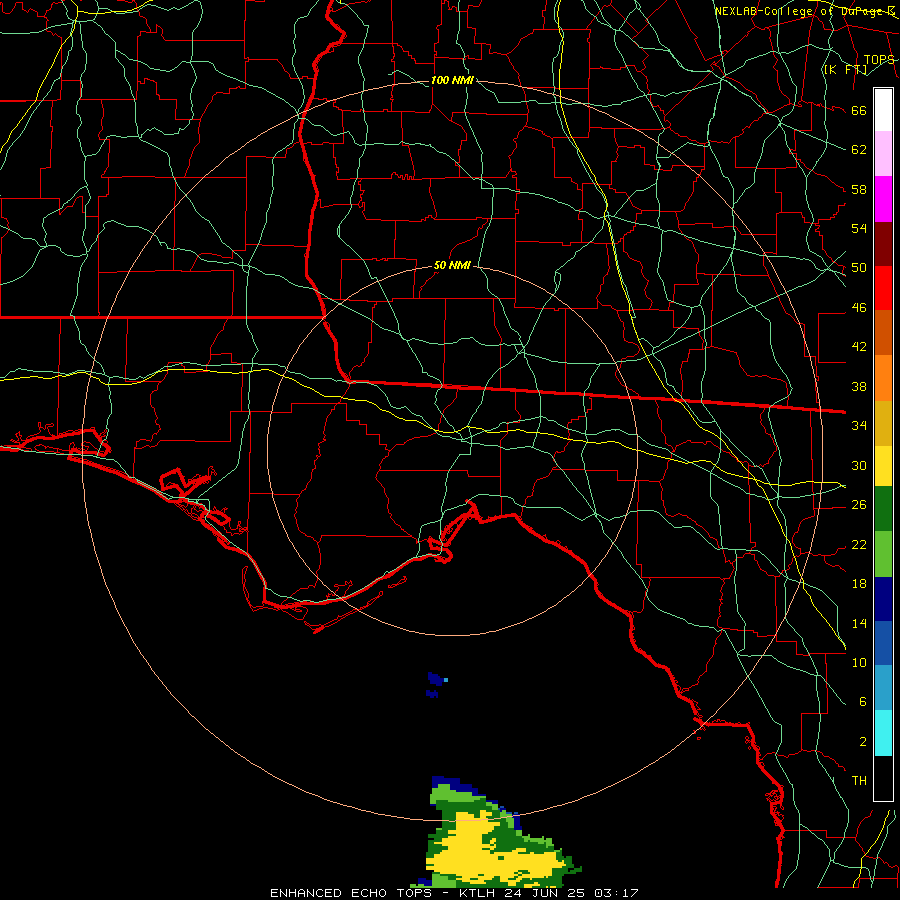The width and height of the screenshot is (900, 900).
Task: Click the legend value "10"
Action: 859,662
